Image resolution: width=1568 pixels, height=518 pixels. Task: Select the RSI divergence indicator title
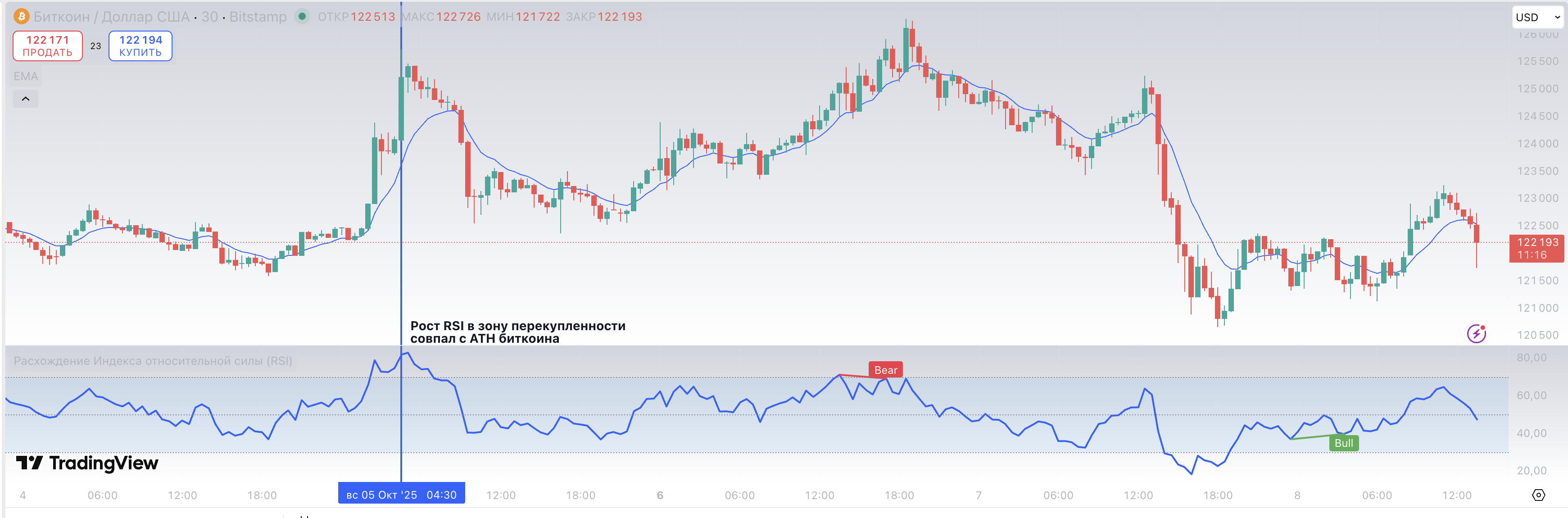pyautogui.click(x=153, y=361)
